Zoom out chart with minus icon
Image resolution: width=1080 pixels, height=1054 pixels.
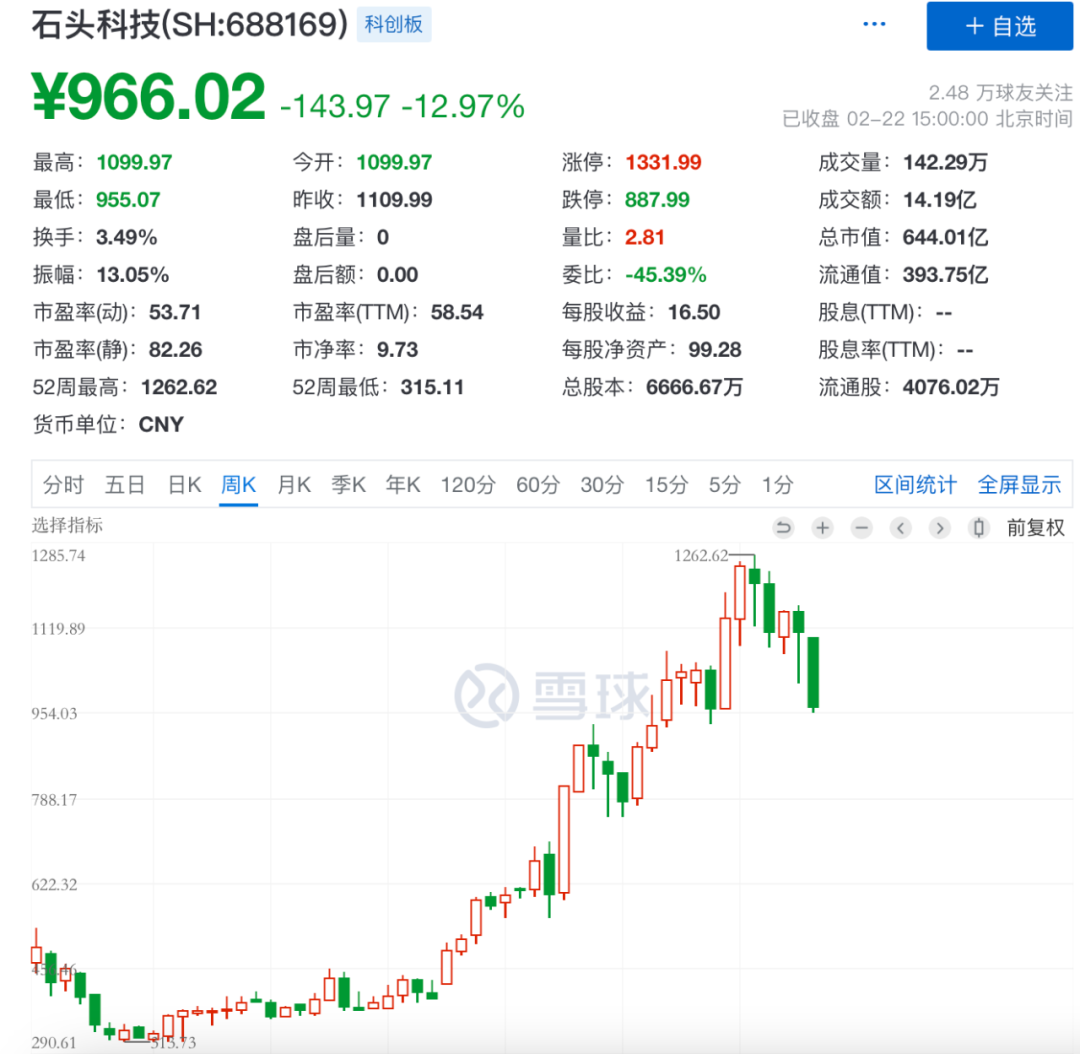(x=861, y=528)
